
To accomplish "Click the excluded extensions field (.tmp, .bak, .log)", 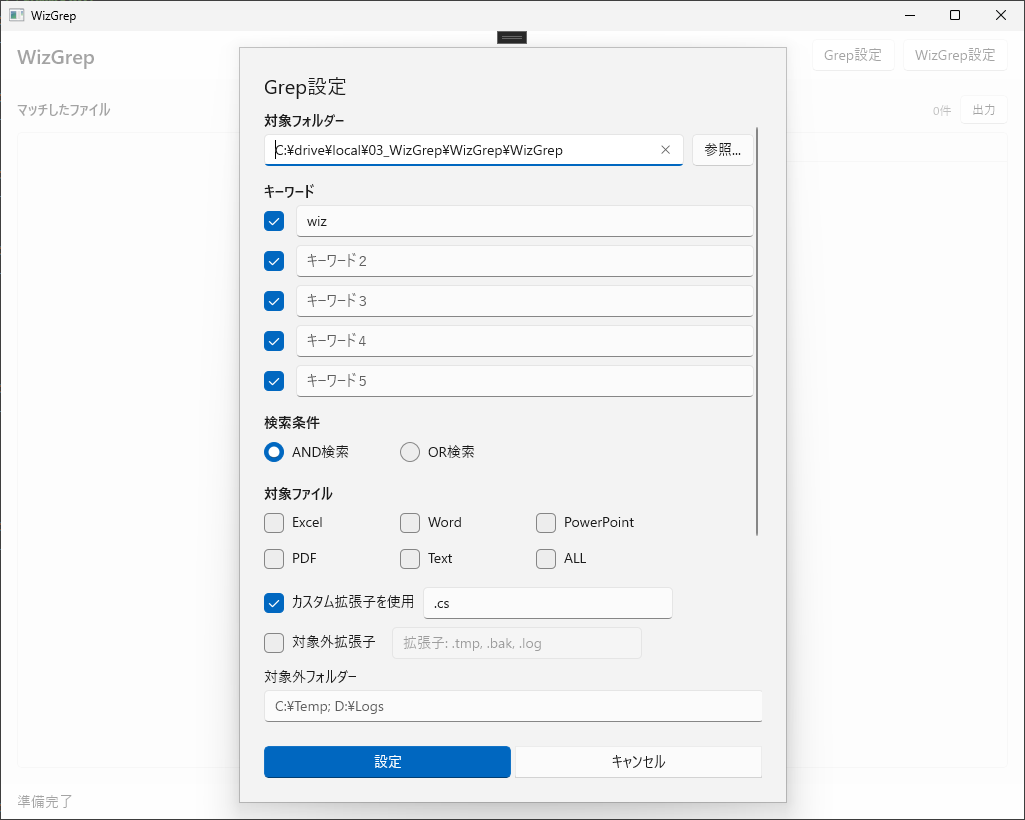I will point(517,643).
